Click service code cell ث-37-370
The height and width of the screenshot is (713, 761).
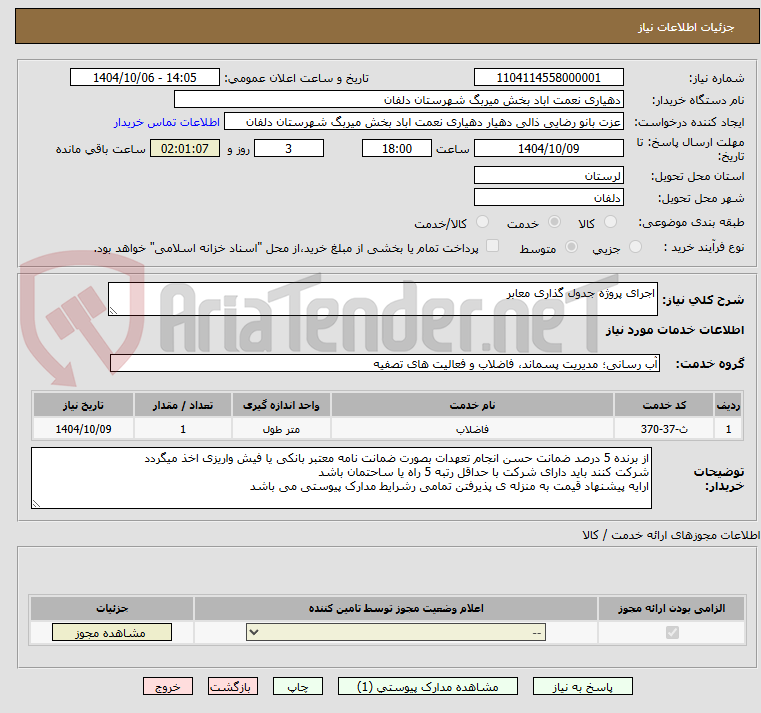(663, 429)
